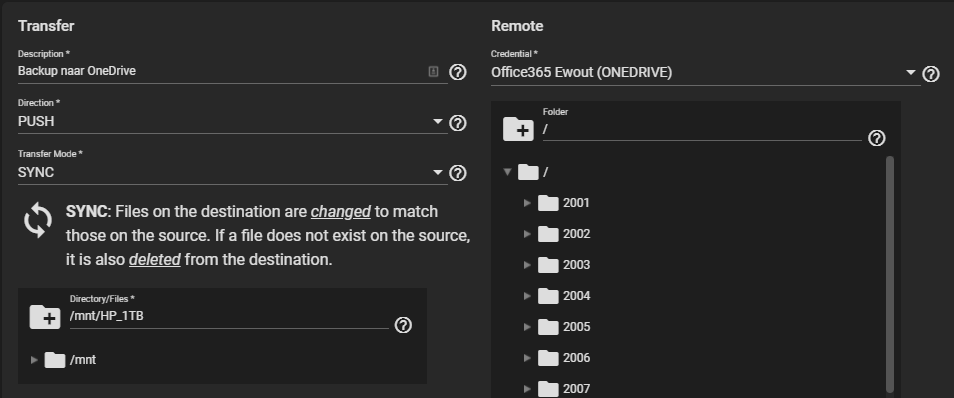Click the small icon inside Description field
This screenshot has height=398, width=954.
click(x=433, y=71)
